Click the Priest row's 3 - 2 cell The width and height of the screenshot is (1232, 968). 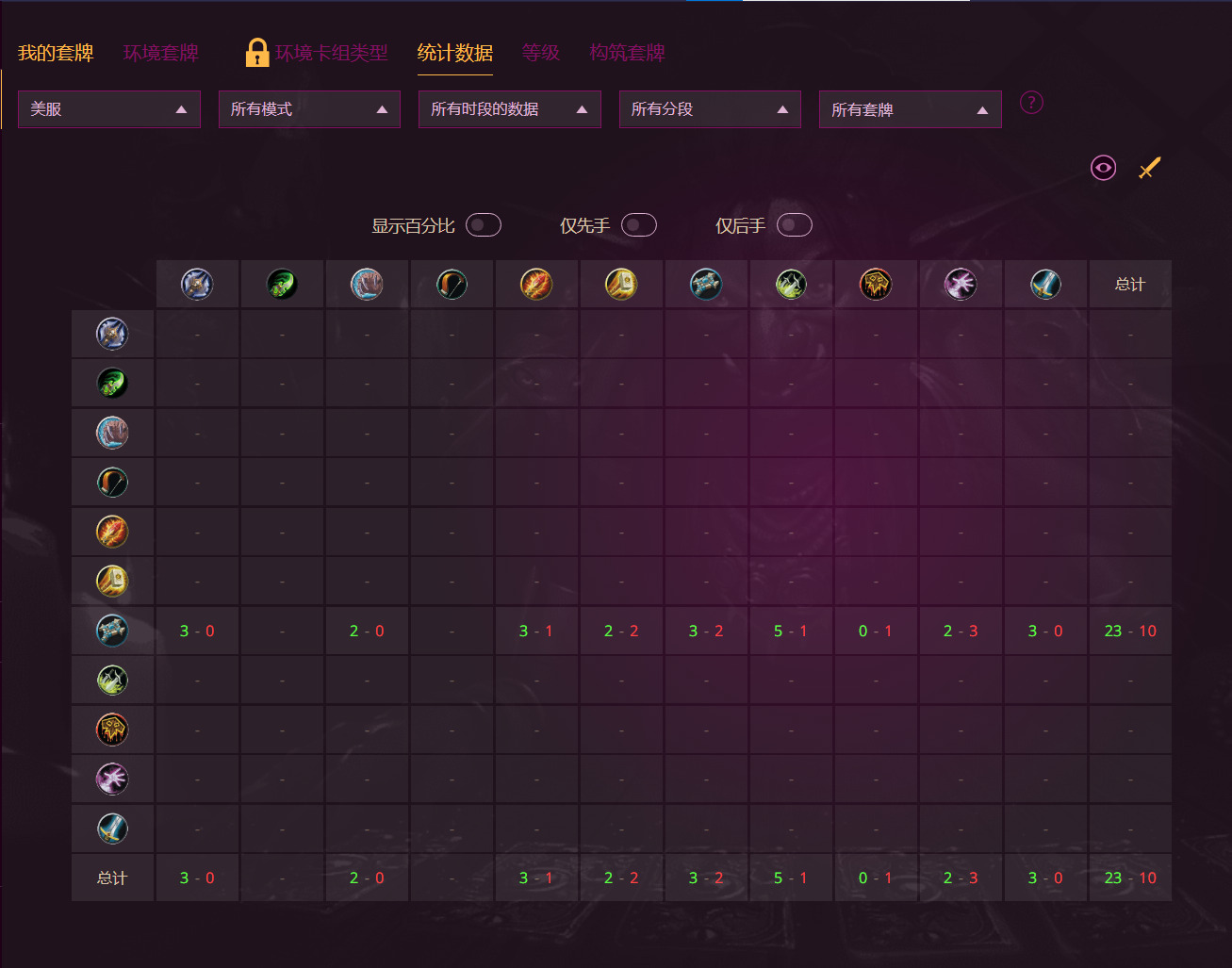(x=706, y=631)
